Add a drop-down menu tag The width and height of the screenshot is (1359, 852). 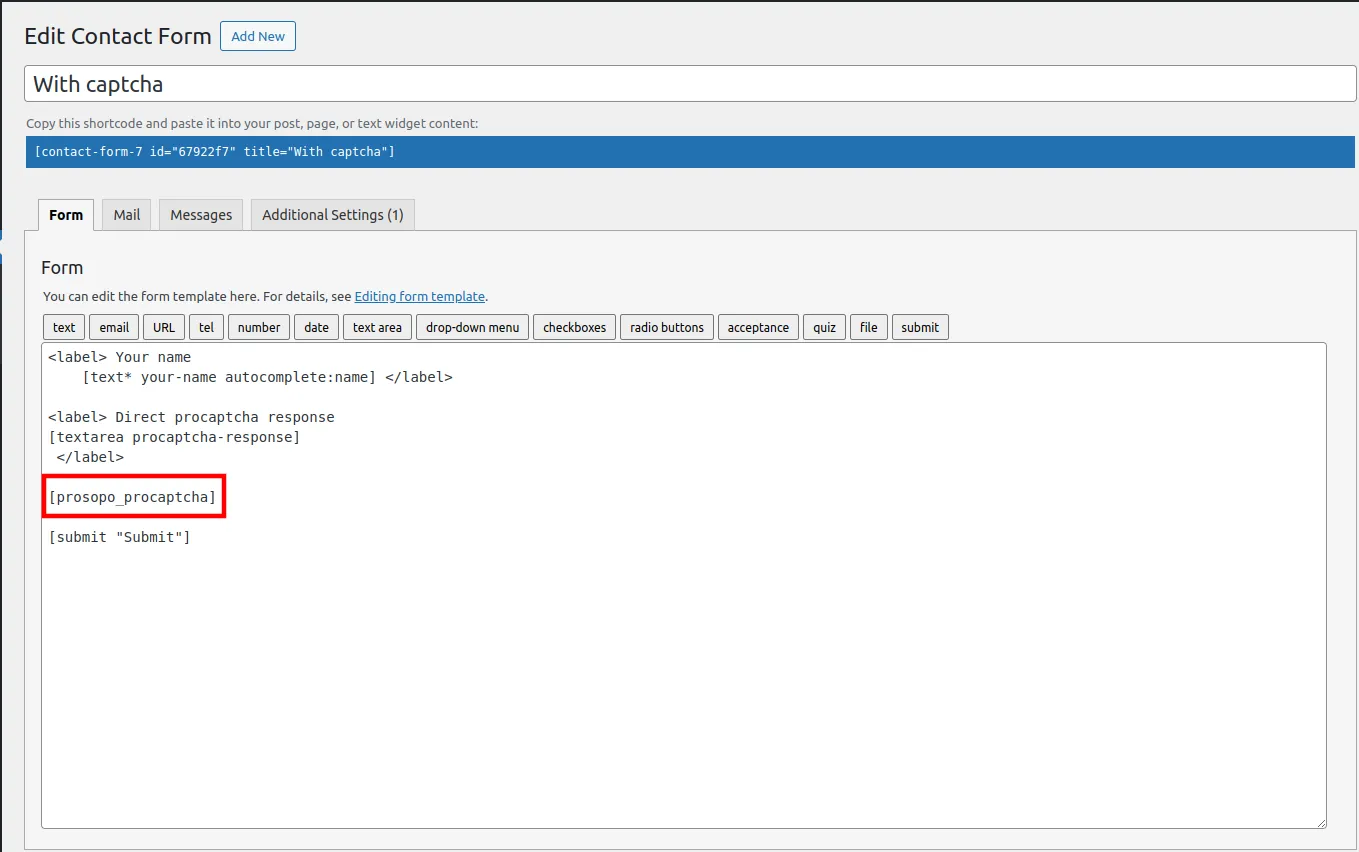point(472,327)
